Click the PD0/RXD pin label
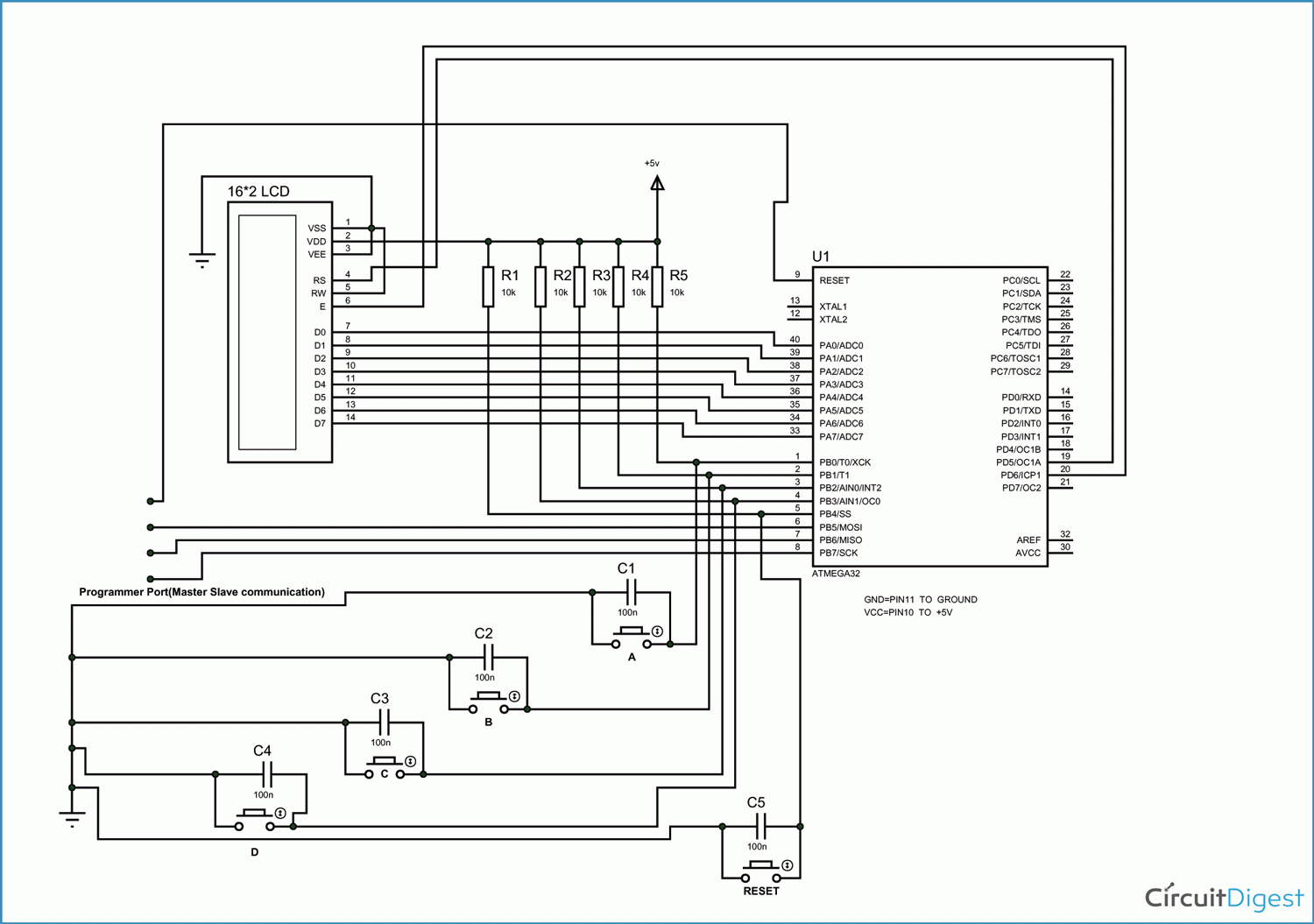Image resolution: width=1314 pixels, height=924 pixels. click(1021, 398)
